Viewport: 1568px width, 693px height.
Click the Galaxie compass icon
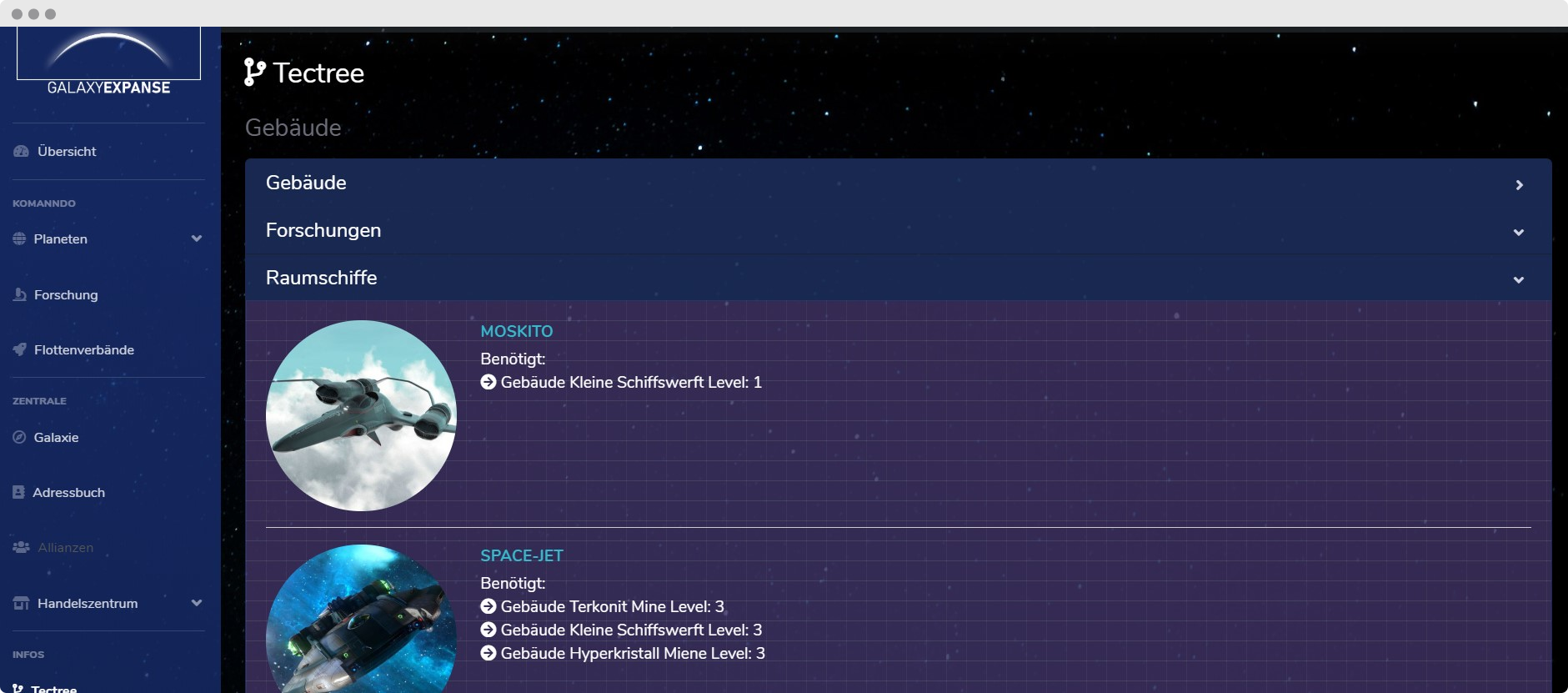[19, 437]
